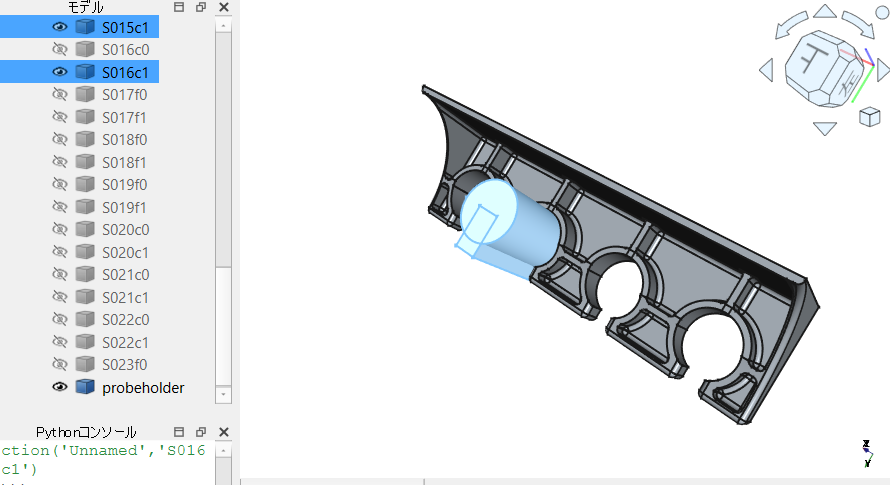Show the S017f0 object via eye icon

tap(60, 94)
